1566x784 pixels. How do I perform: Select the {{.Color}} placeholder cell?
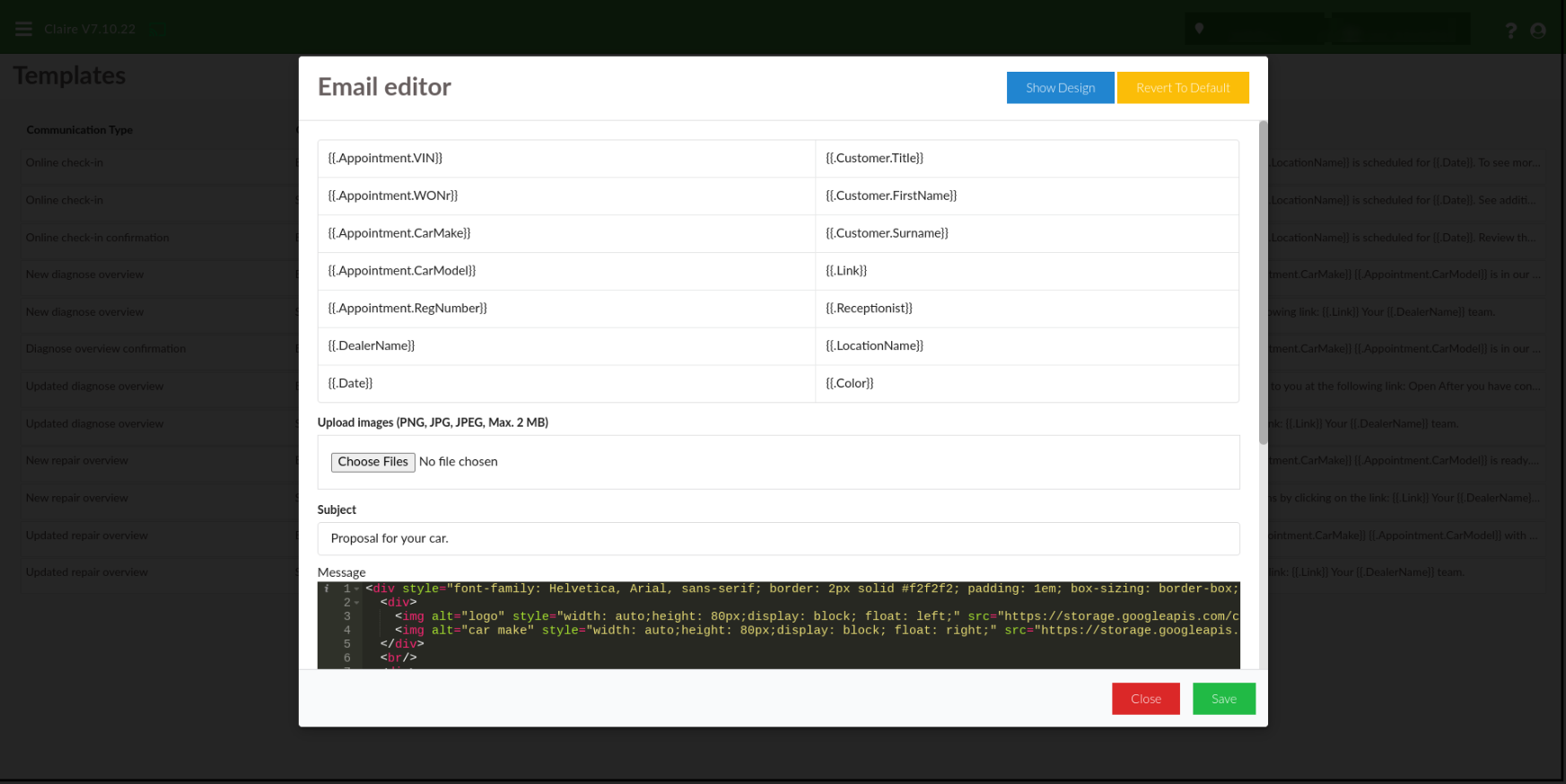[x=1026, y=383]
